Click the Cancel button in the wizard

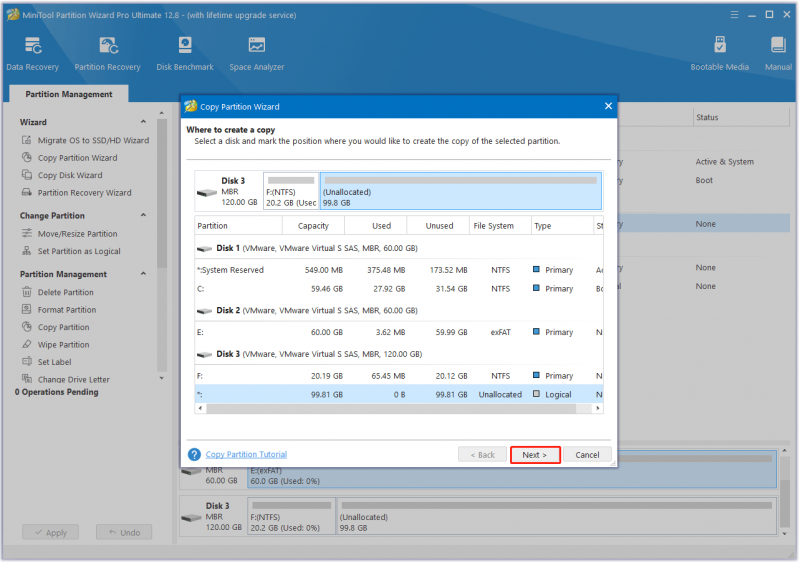587,455
